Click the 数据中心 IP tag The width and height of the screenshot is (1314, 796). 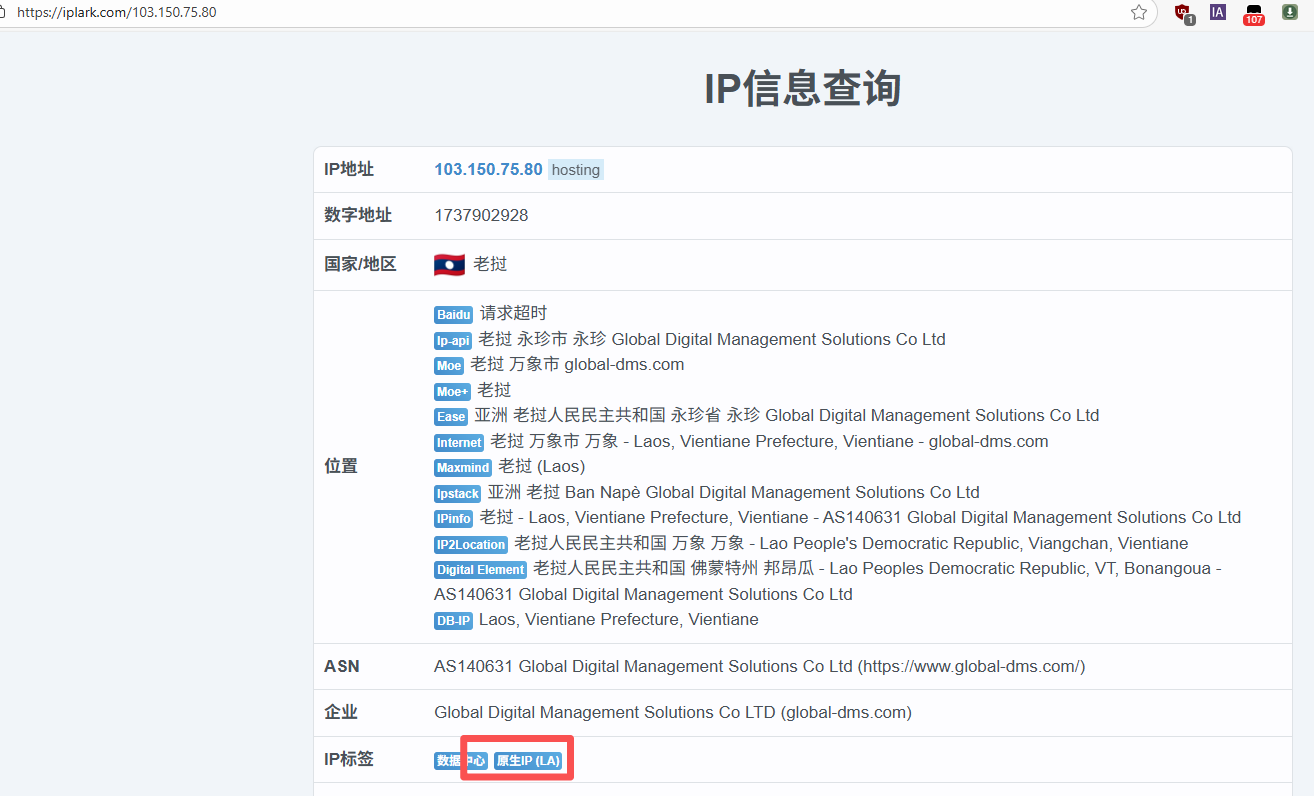tap(460, 761)
